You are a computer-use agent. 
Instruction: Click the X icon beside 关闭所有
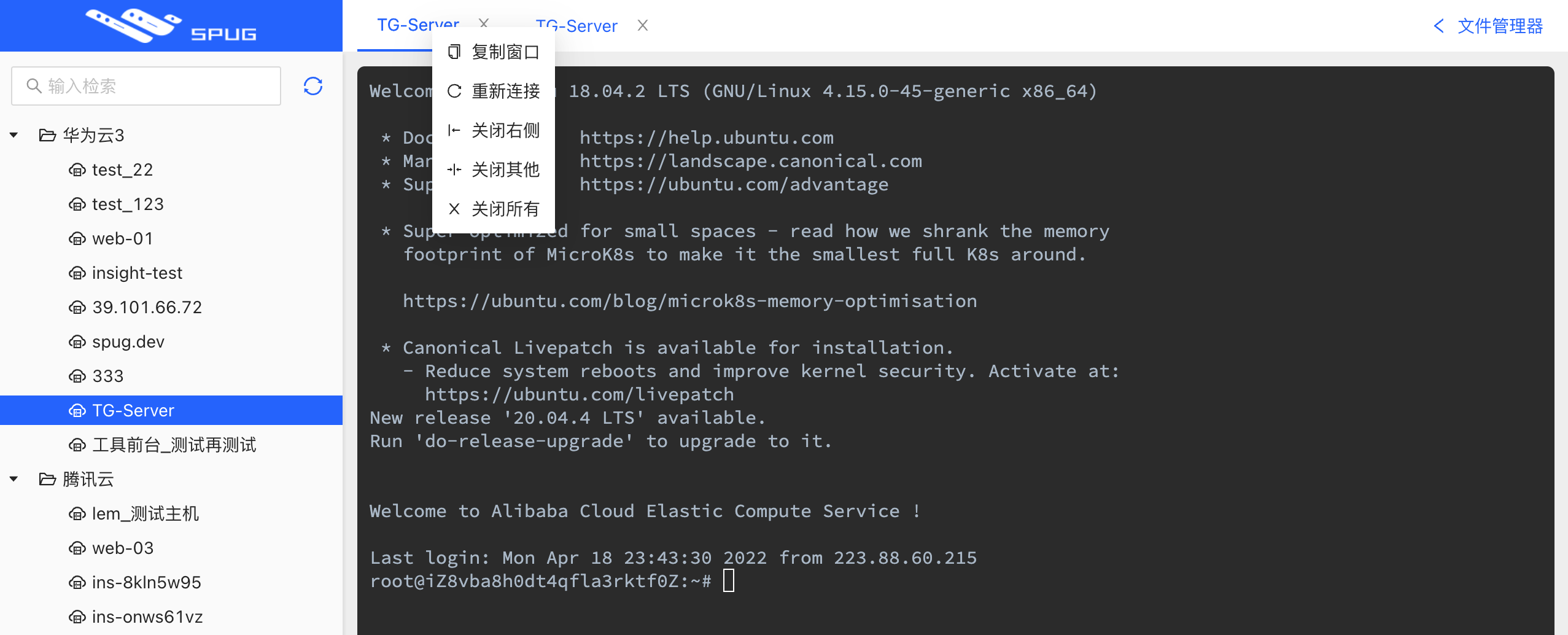[454, 209]
